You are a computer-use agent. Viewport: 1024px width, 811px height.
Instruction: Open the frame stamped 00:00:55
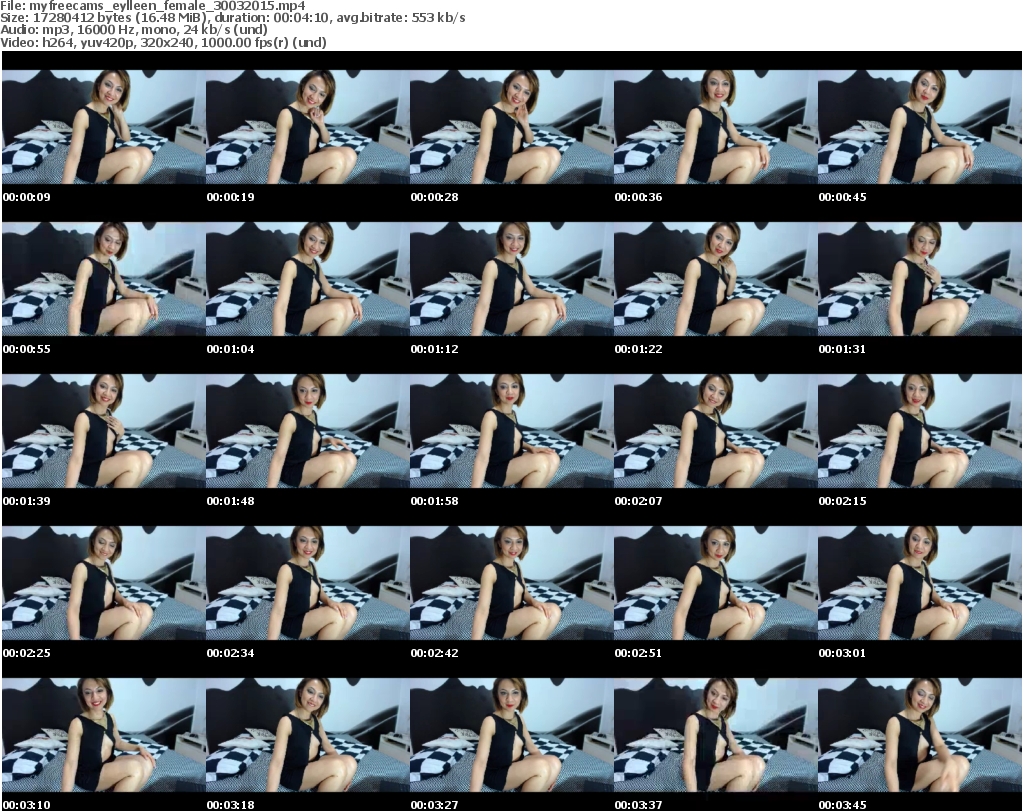click(x=103, y=279)
